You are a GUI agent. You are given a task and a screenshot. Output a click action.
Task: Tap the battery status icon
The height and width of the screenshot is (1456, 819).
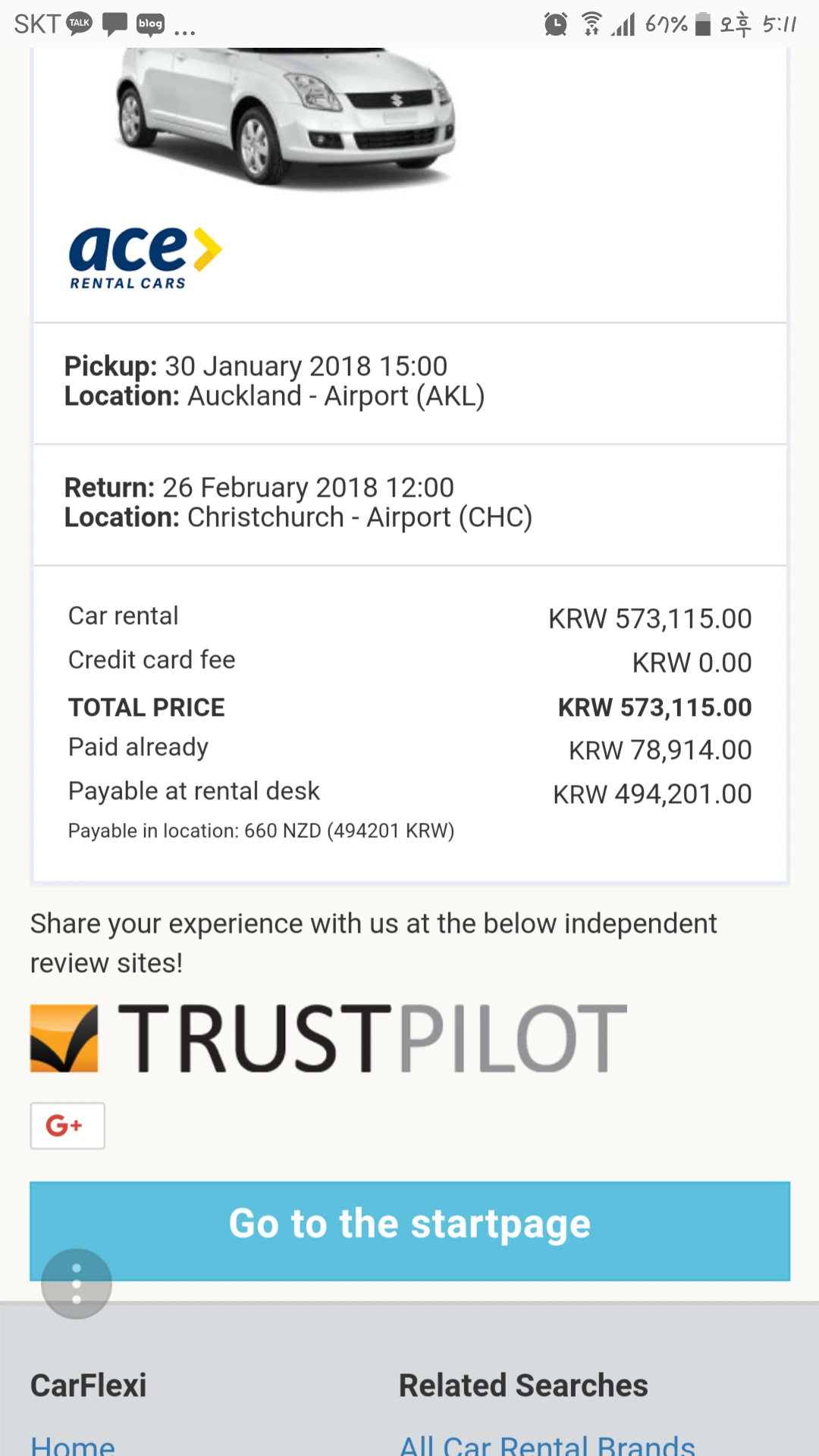coord(703,24)
